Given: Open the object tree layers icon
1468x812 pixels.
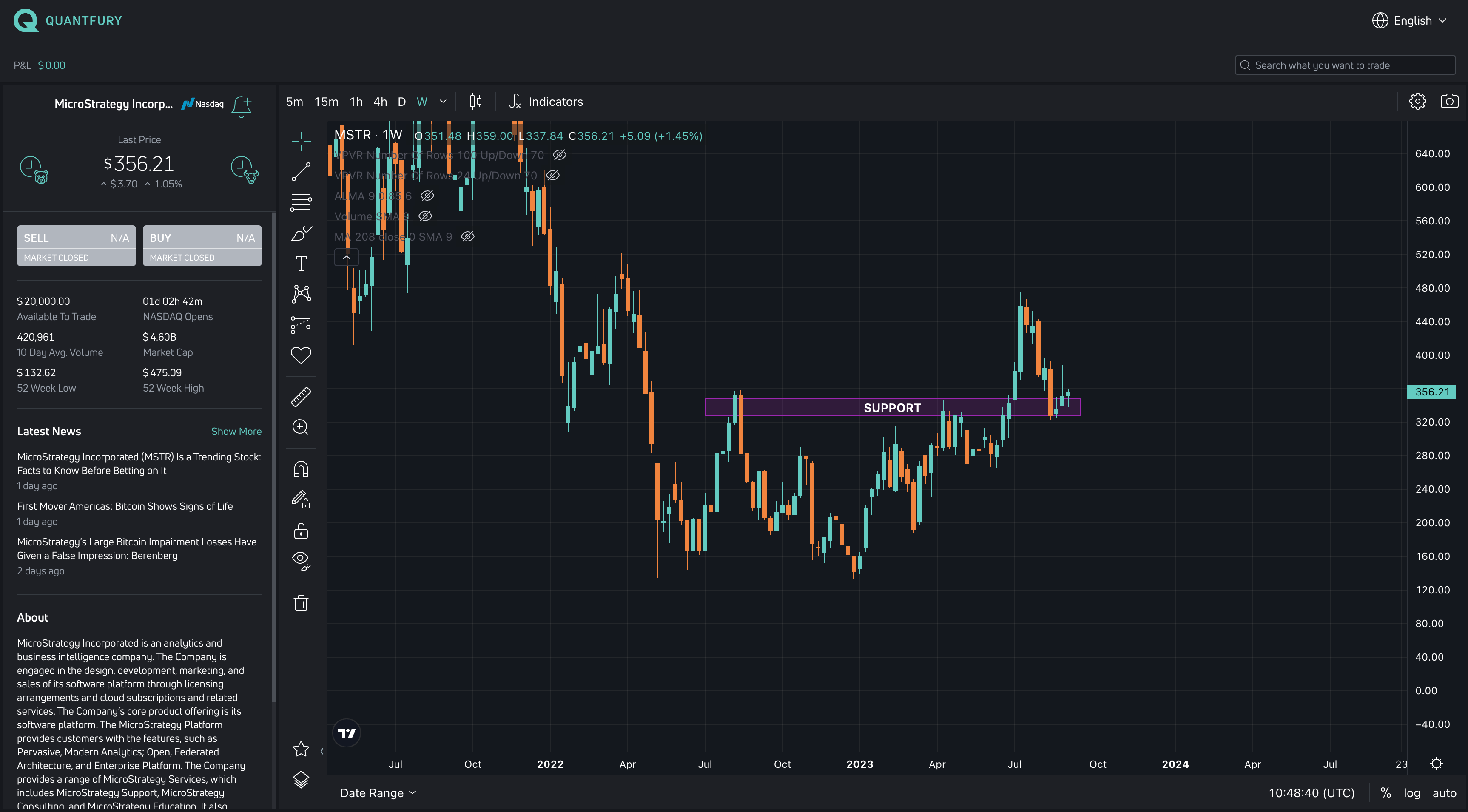Looking at the screenshot, I should (301, 780).
